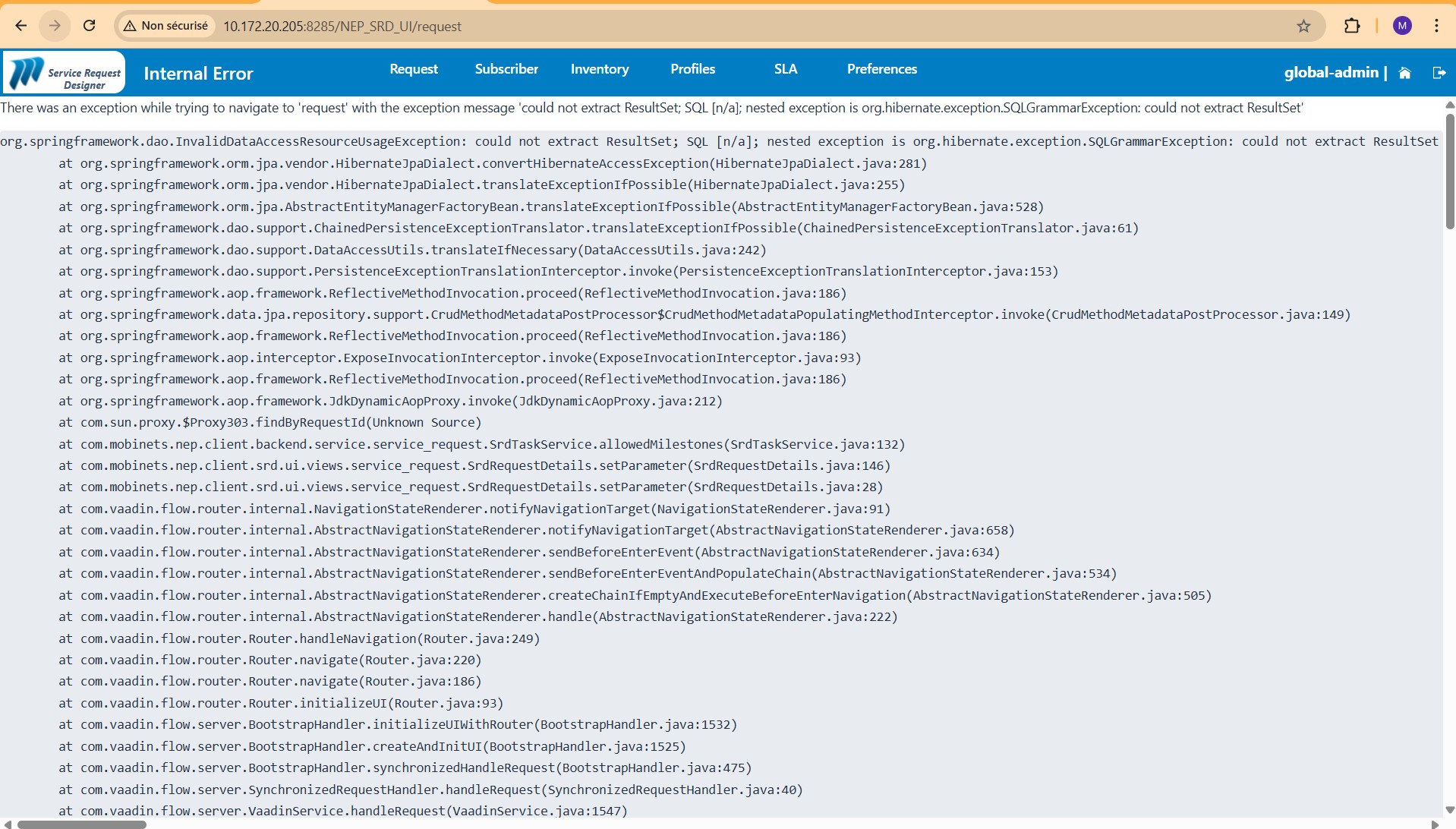Click the vertical scrollbar down arrow
Screen dimensions: 1456x829
coord(1449,810)
